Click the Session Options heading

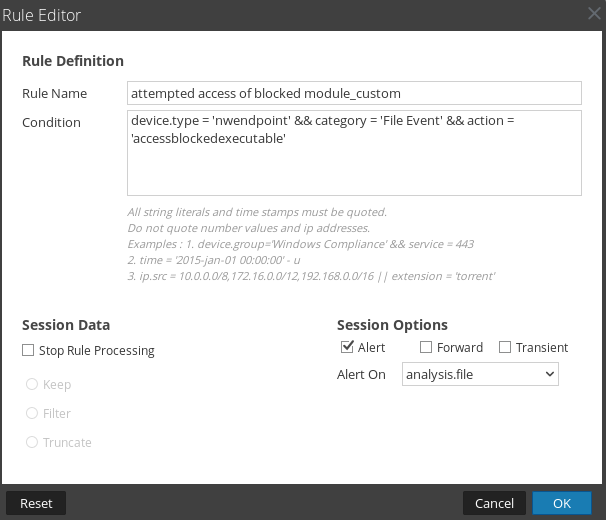tap(392, 325)
